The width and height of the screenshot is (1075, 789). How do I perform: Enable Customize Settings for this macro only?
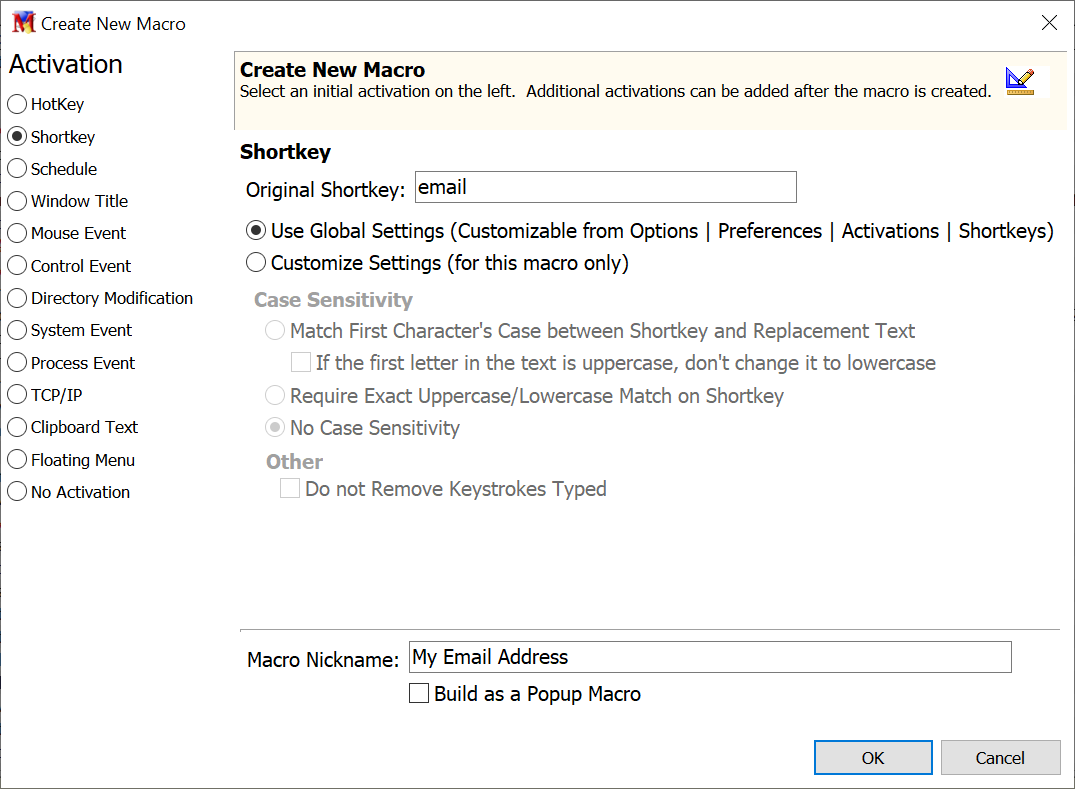256,263
